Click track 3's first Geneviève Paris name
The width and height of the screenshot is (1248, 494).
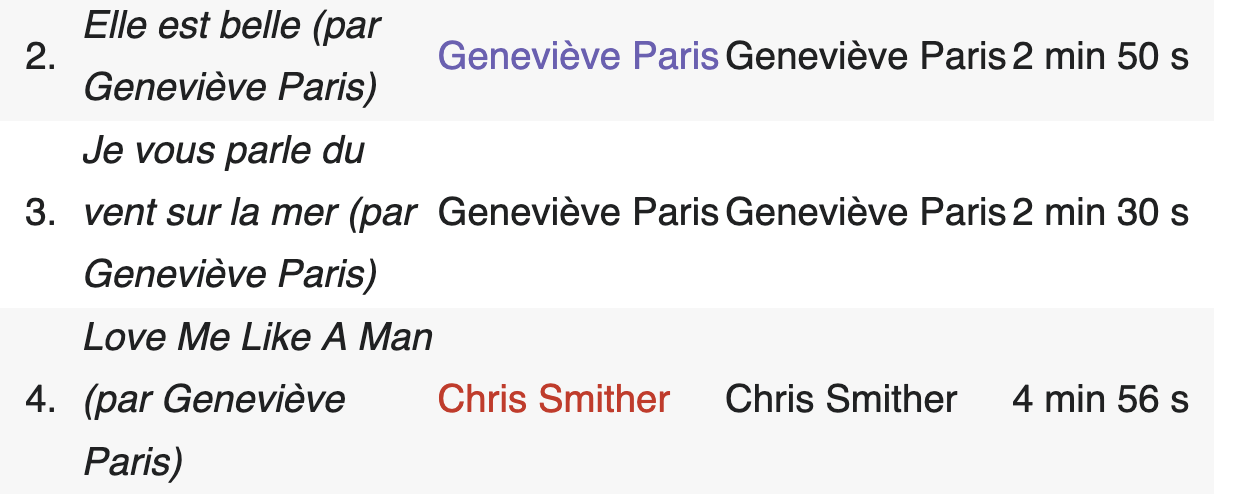pyautogui.click(x=578, y=213)
